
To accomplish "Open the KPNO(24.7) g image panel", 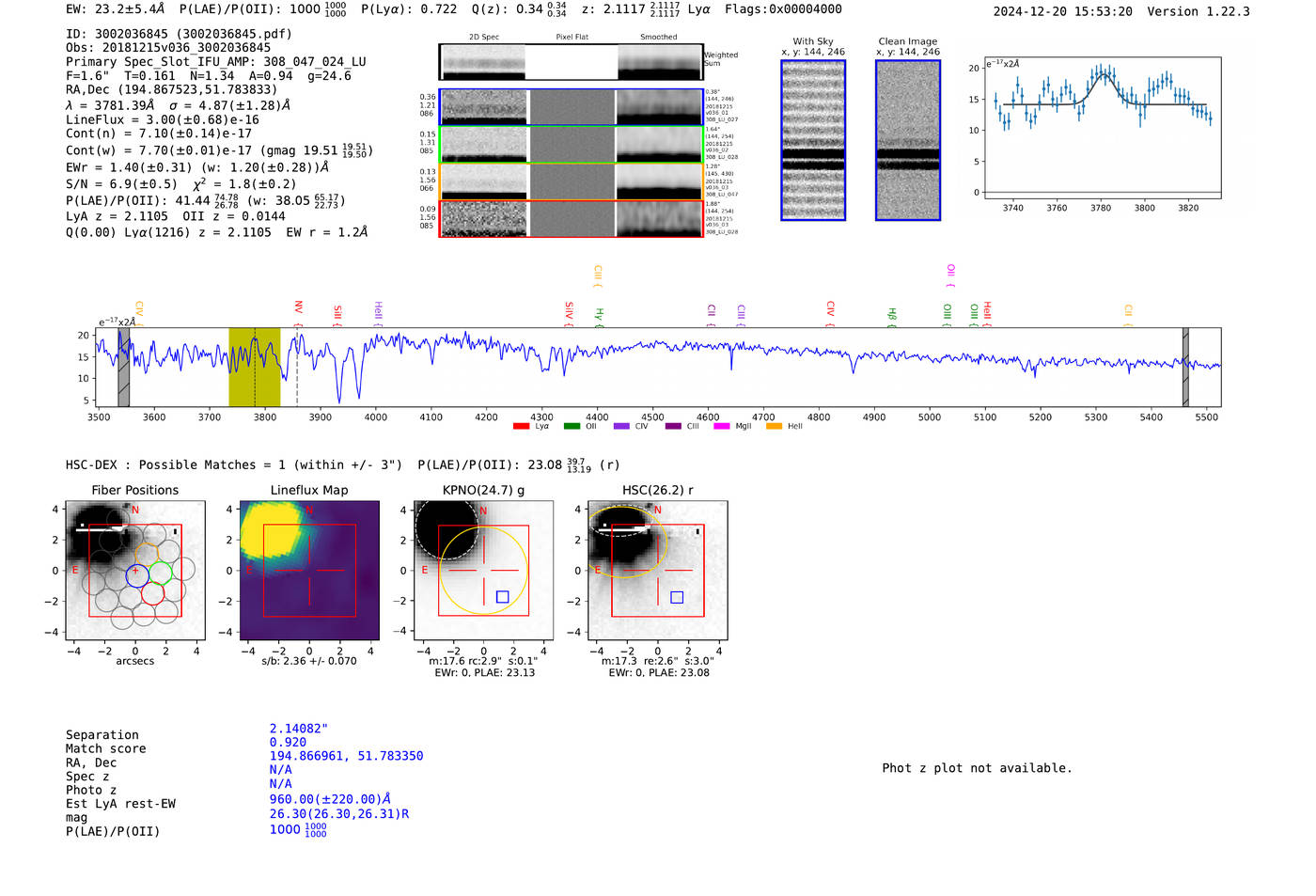I will pos(484,571).
